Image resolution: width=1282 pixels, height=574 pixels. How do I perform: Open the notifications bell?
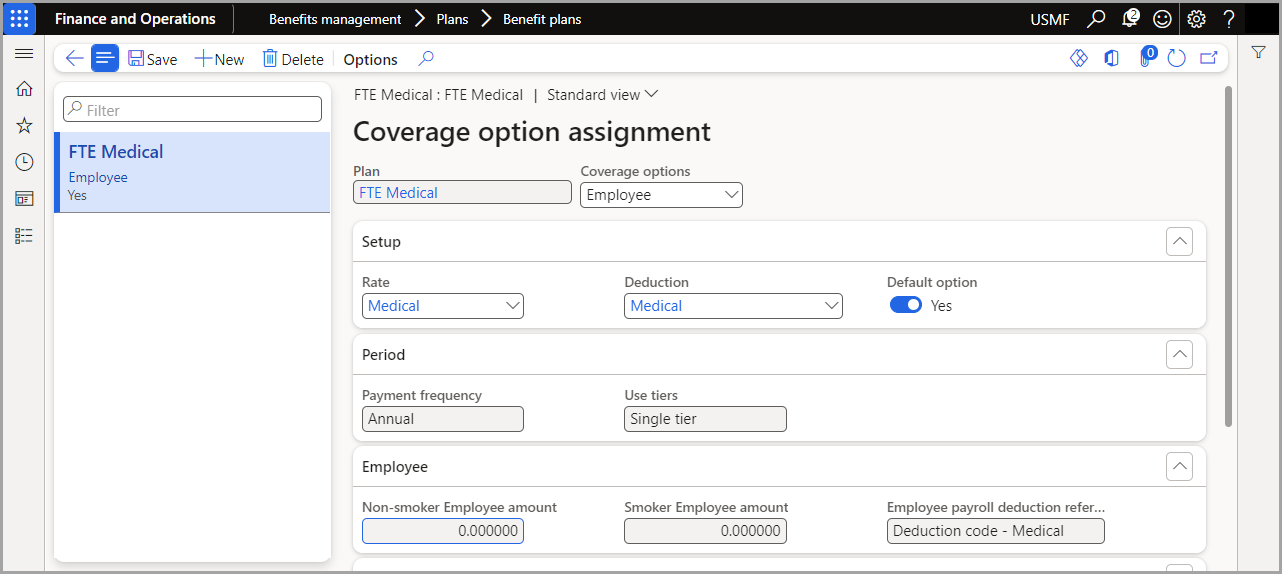(1130, 19)
